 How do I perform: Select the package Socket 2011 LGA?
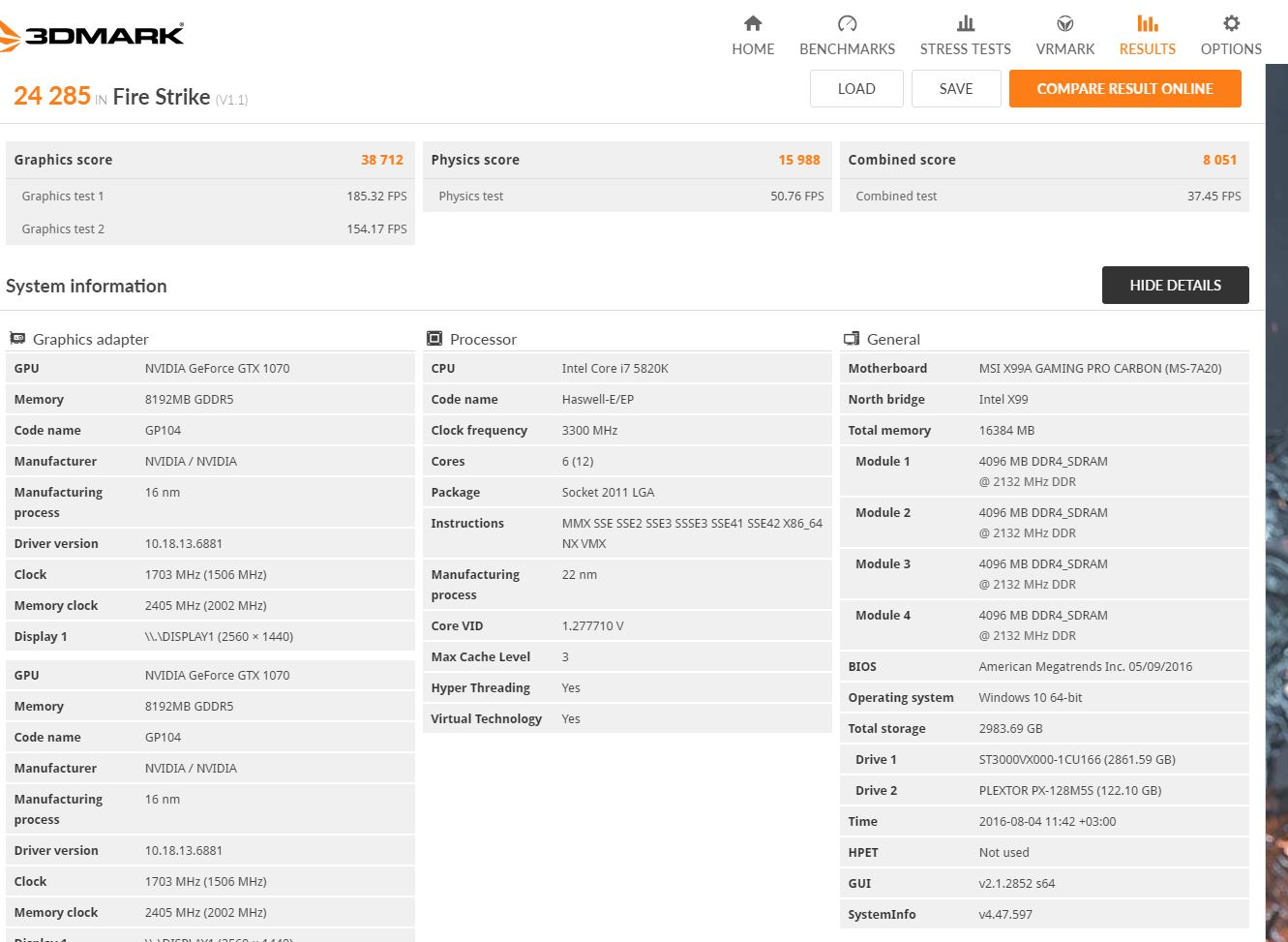(609, 492)
